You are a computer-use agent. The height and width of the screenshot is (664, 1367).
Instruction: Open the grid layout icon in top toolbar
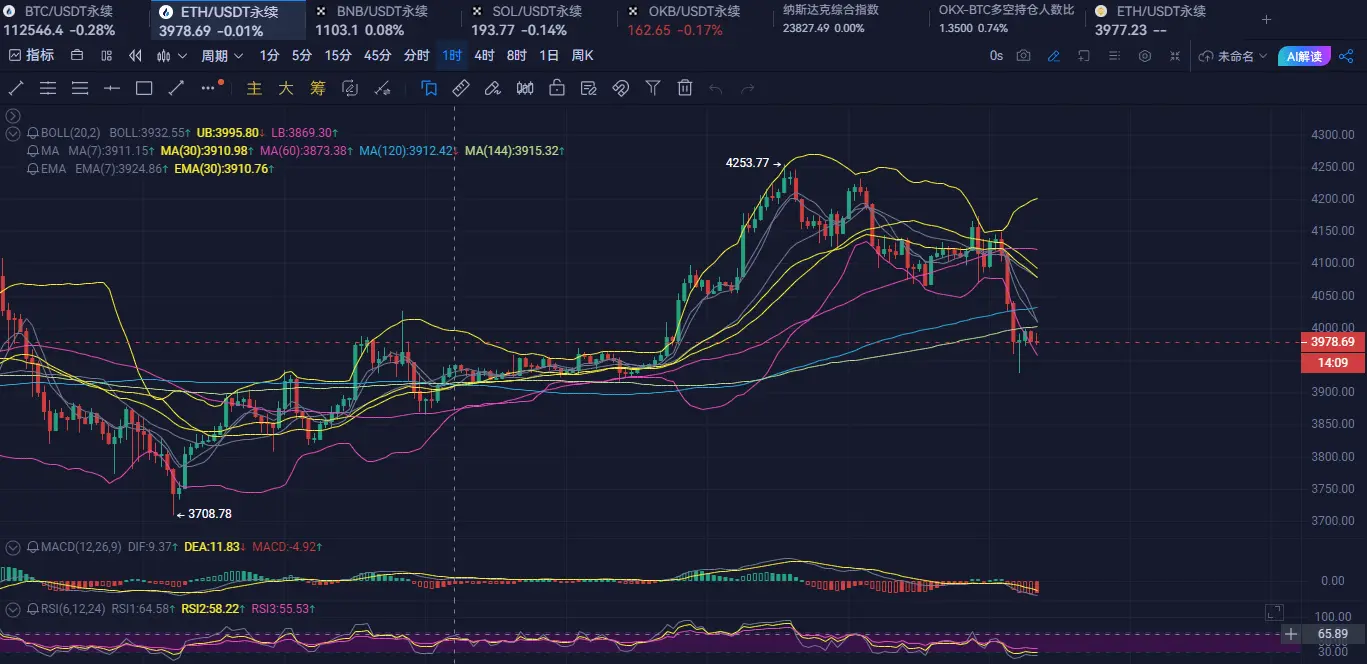click(x=107, y=56)
